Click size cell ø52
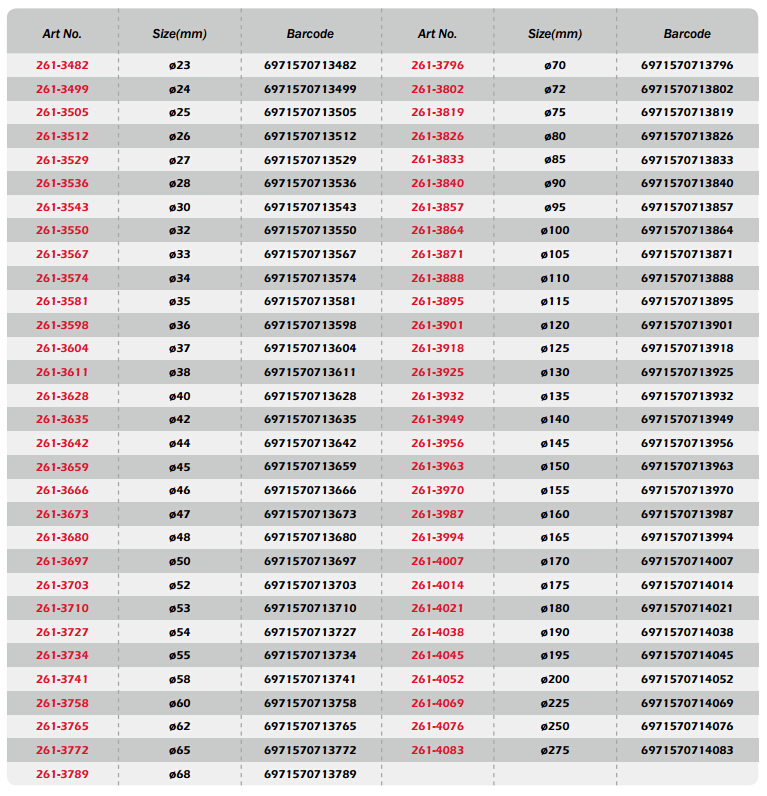 180,585
